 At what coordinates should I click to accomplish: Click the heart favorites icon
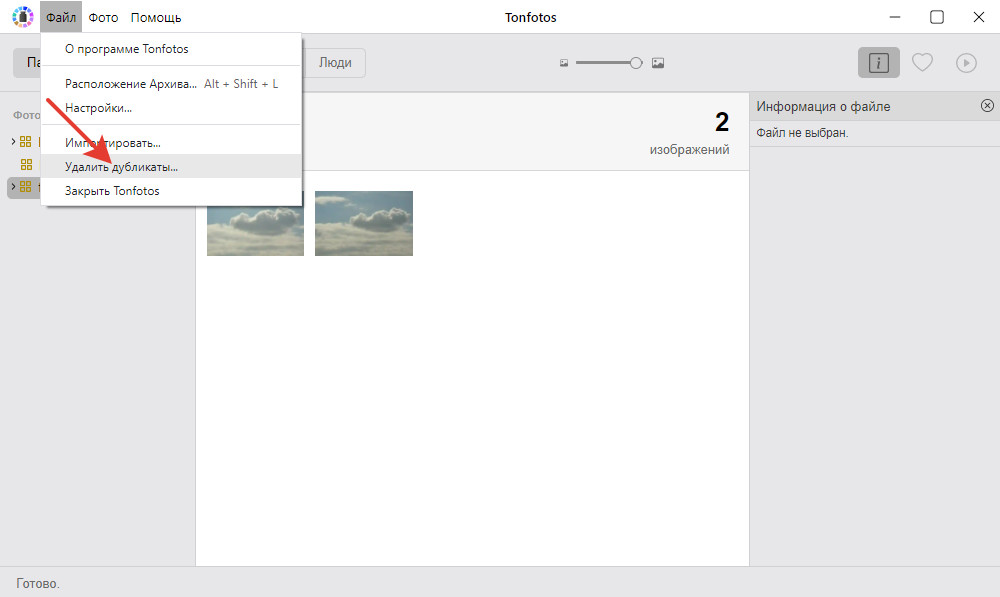tap(922, 63)
